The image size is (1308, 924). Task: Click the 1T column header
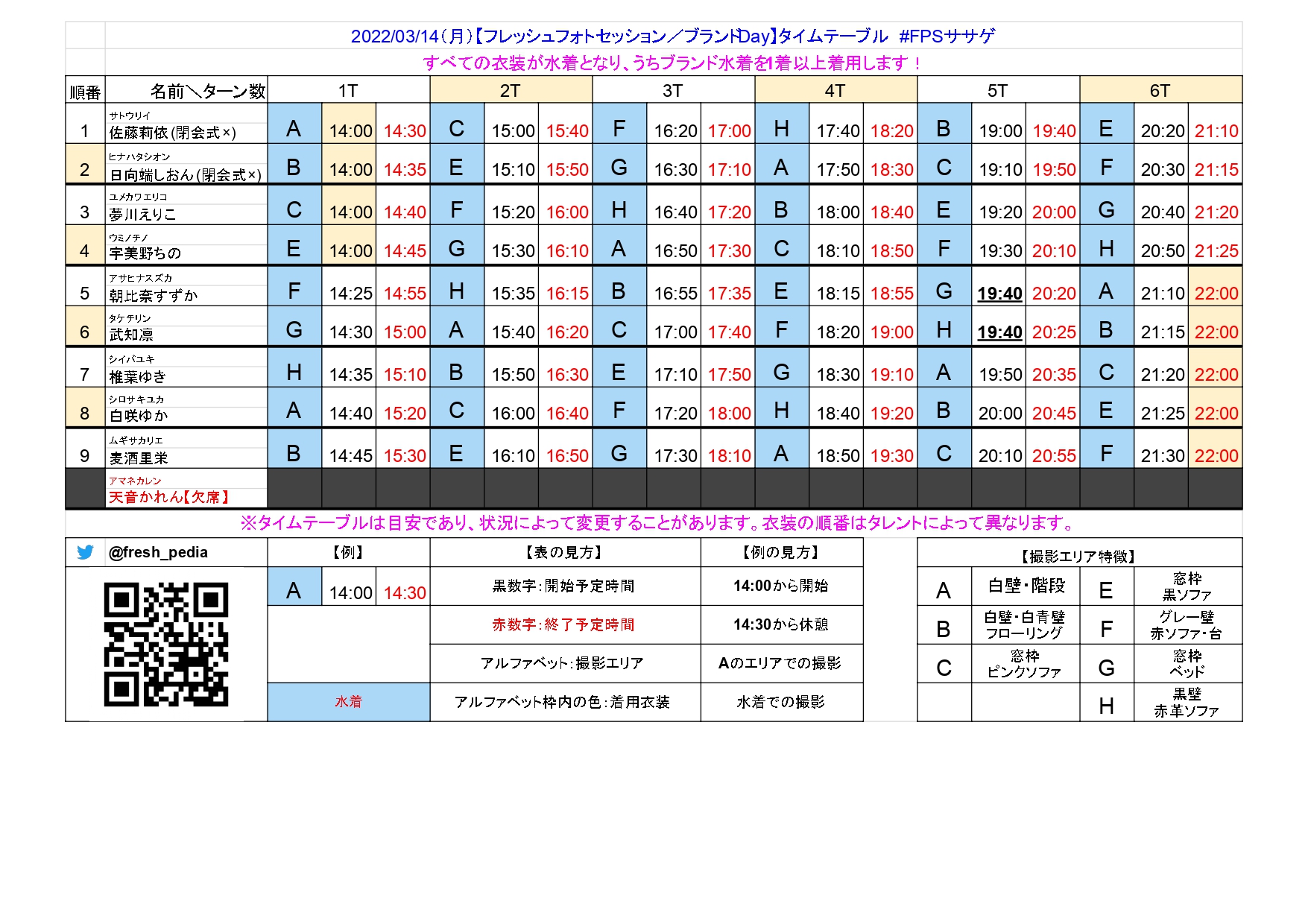coord(348,91)
